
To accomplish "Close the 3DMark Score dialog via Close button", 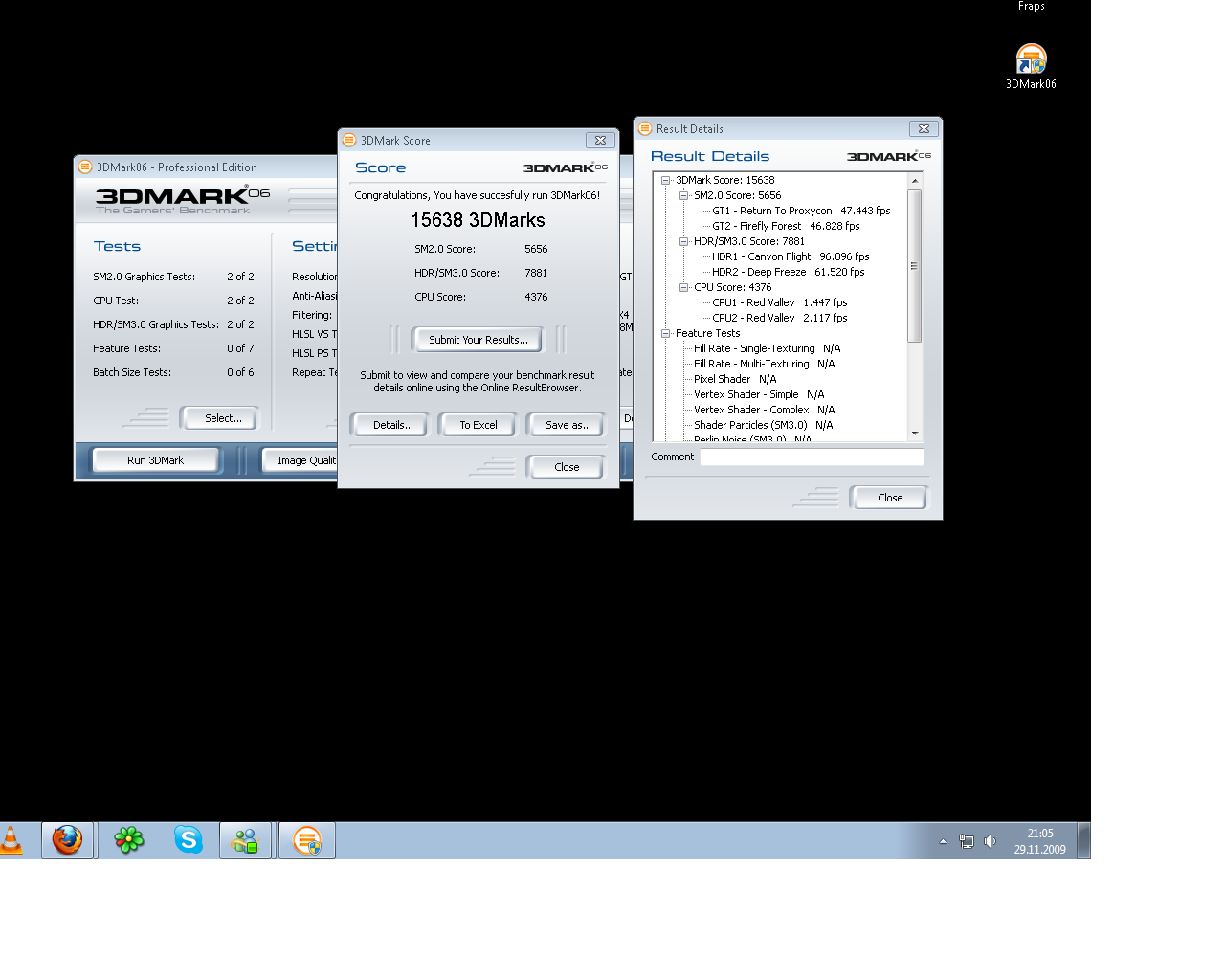I will point(566,467).
